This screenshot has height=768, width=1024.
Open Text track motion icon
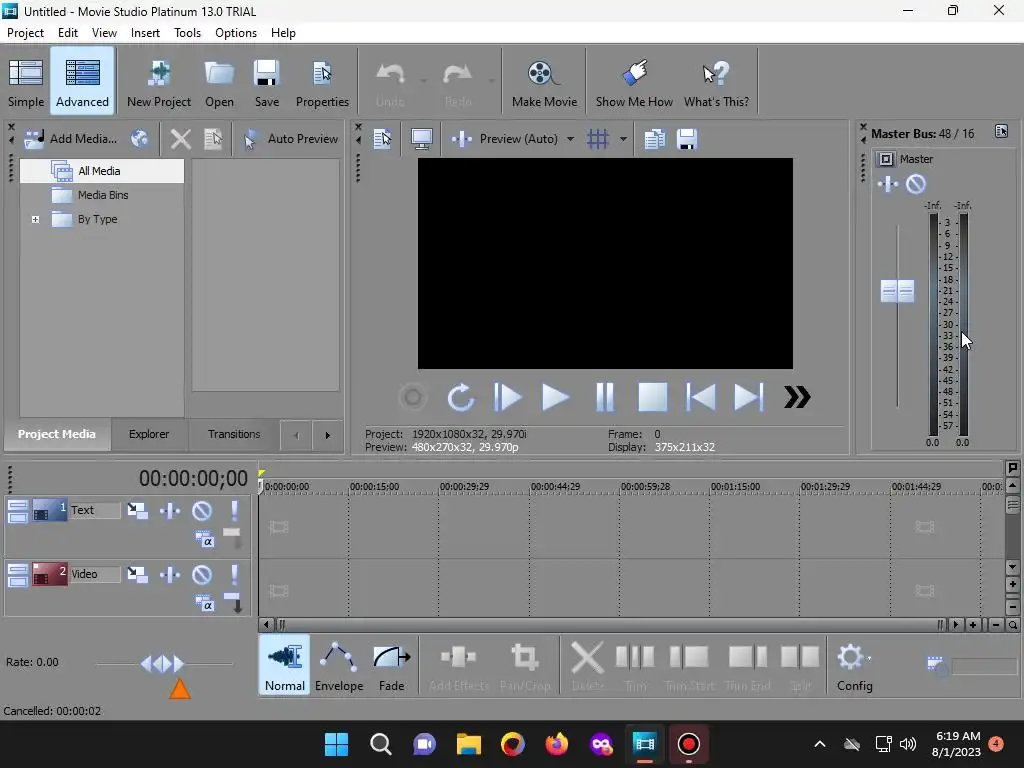137,511
